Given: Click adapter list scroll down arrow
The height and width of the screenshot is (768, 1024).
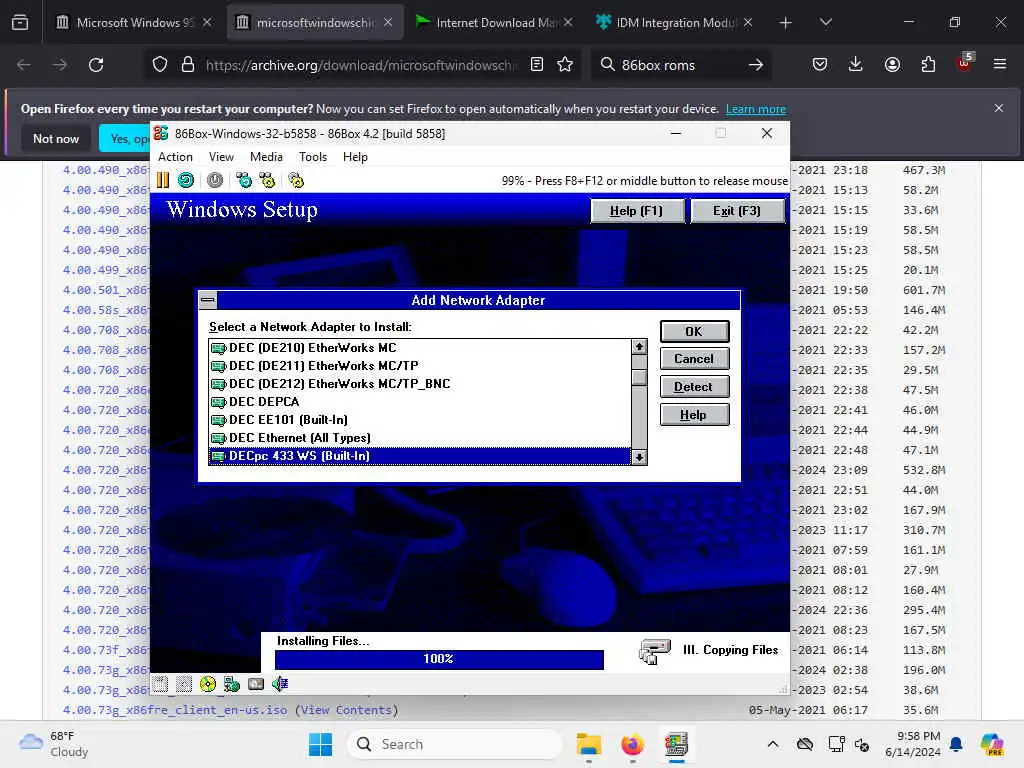Looking at the screenshot, I should (x=639, y=457).
